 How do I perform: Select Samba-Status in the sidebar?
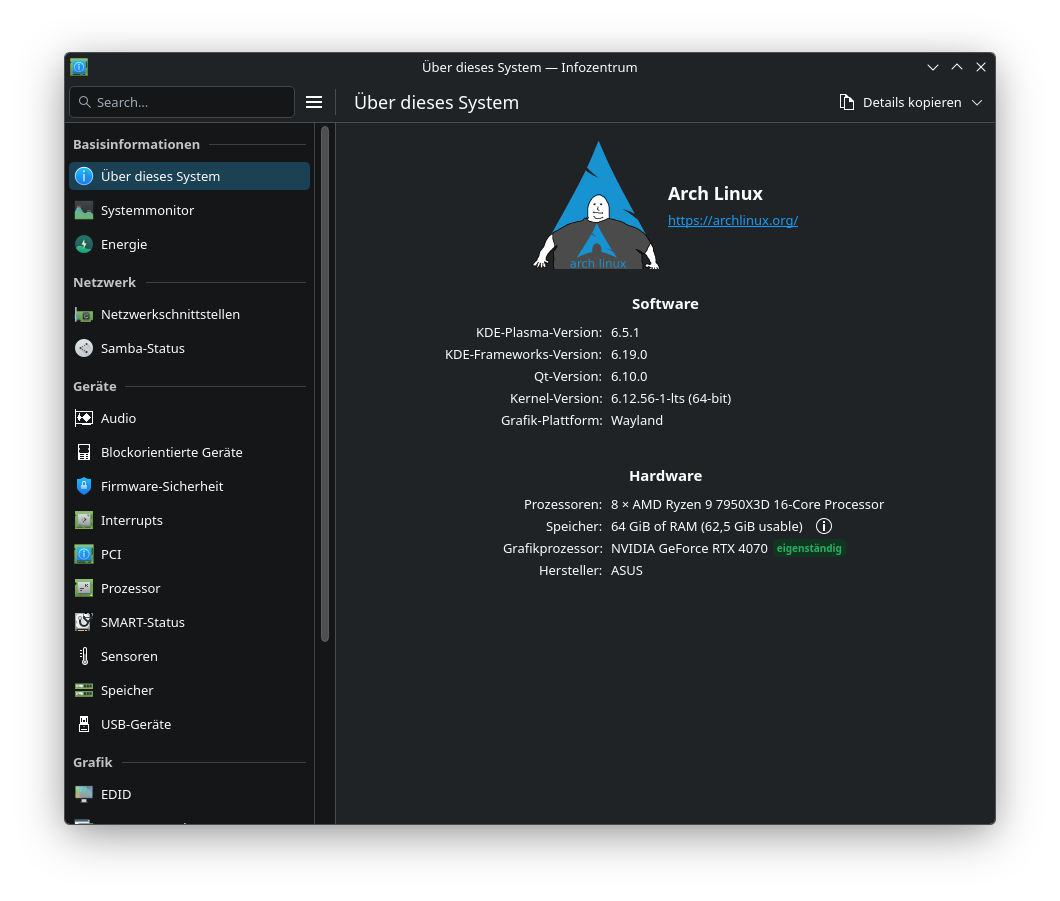[x=189, y=349]
